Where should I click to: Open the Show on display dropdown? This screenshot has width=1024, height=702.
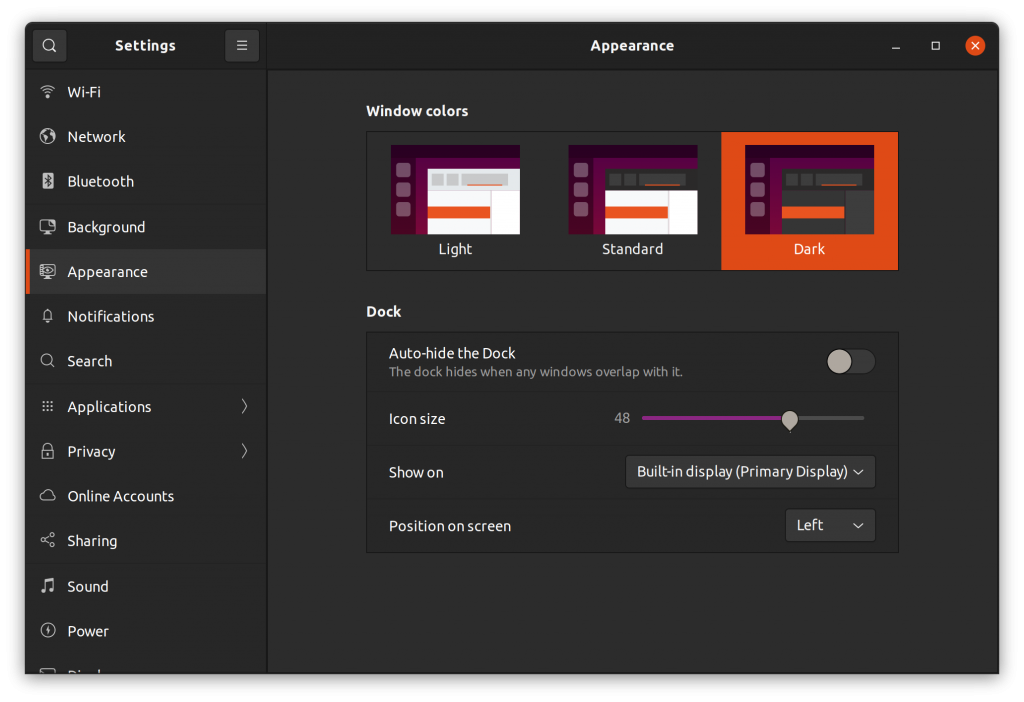point(750,471)
